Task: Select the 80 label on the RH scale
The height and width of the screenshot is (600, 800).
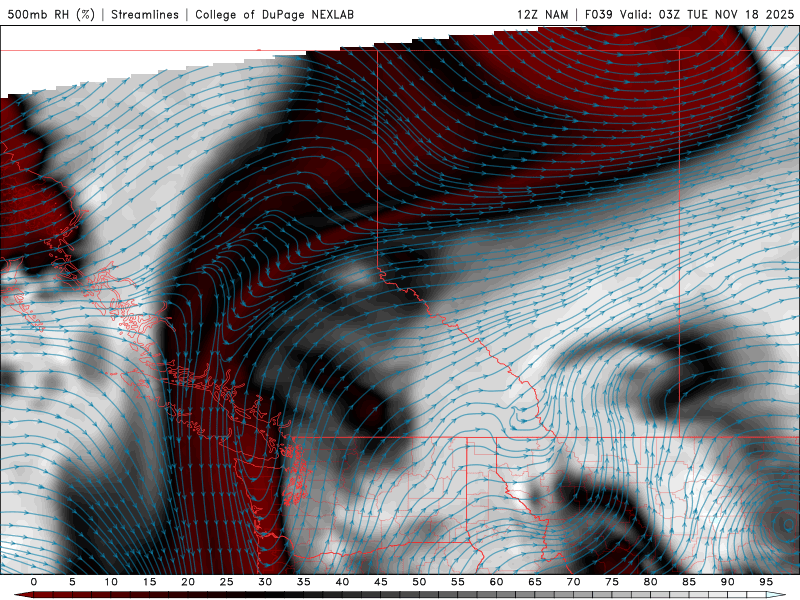Action: (651, 582)
